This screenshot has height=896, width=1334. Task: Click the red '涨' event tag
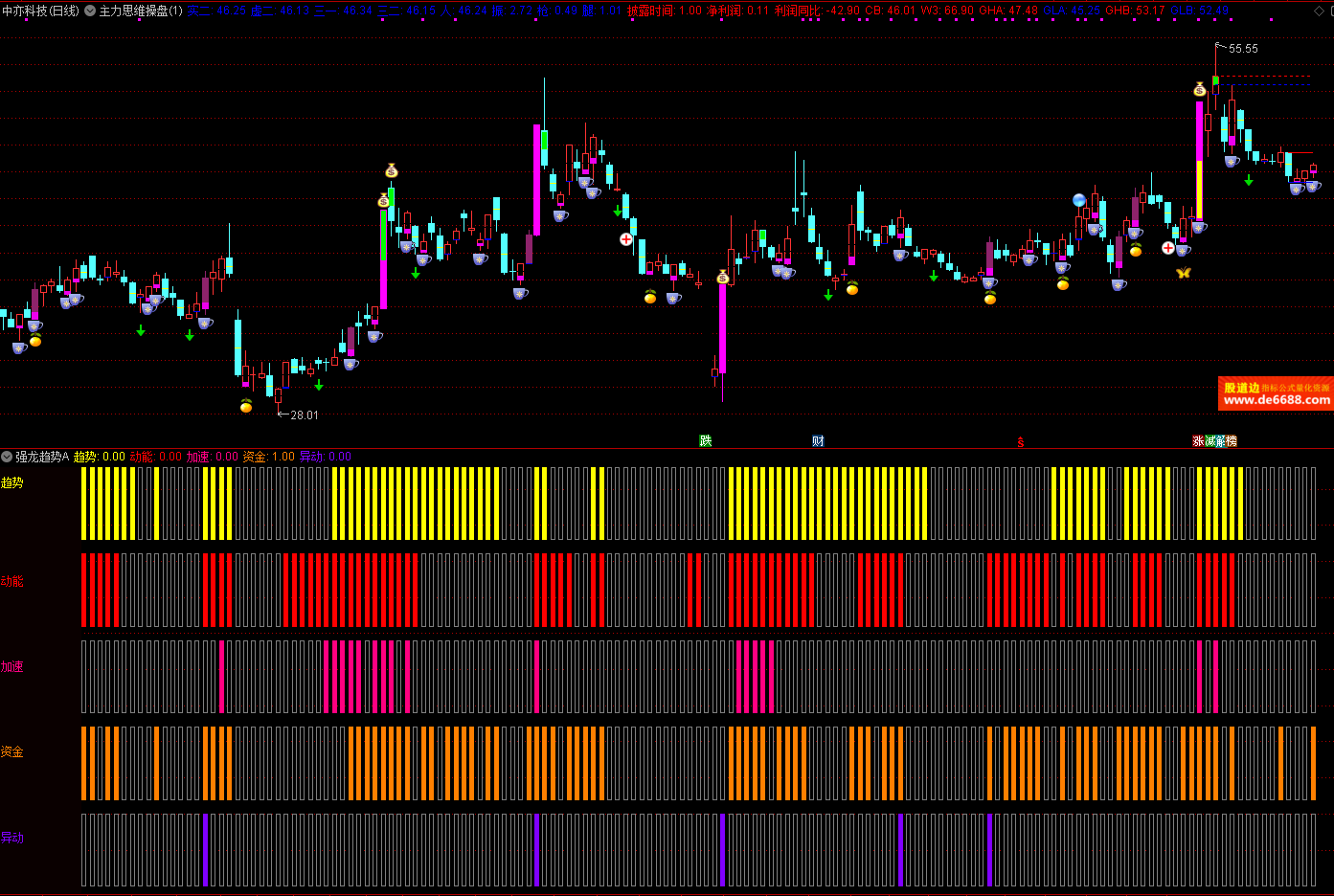[x=1198, y=441]
